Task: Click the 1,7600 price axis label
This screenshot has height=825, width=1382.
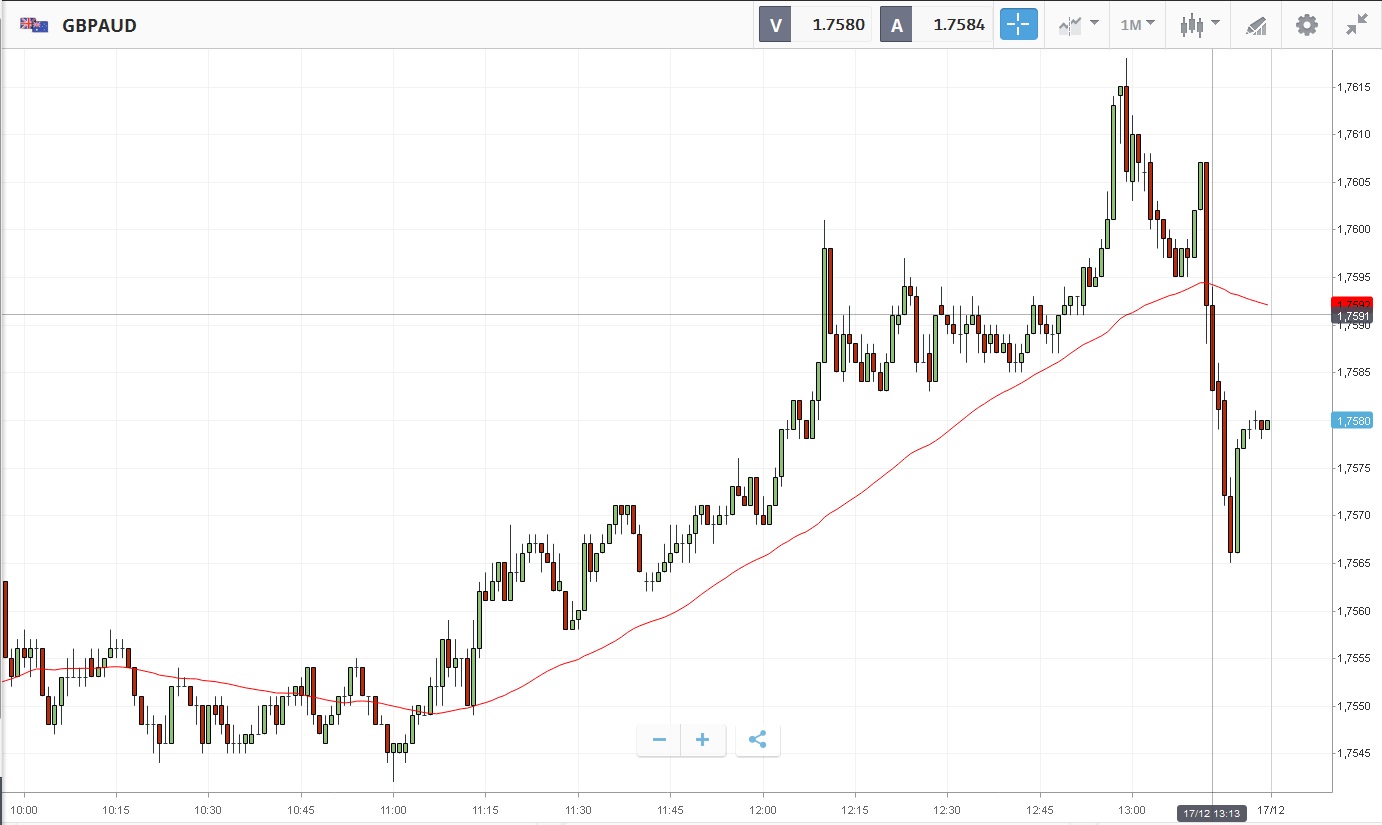Action: (x=1354, y=230)
